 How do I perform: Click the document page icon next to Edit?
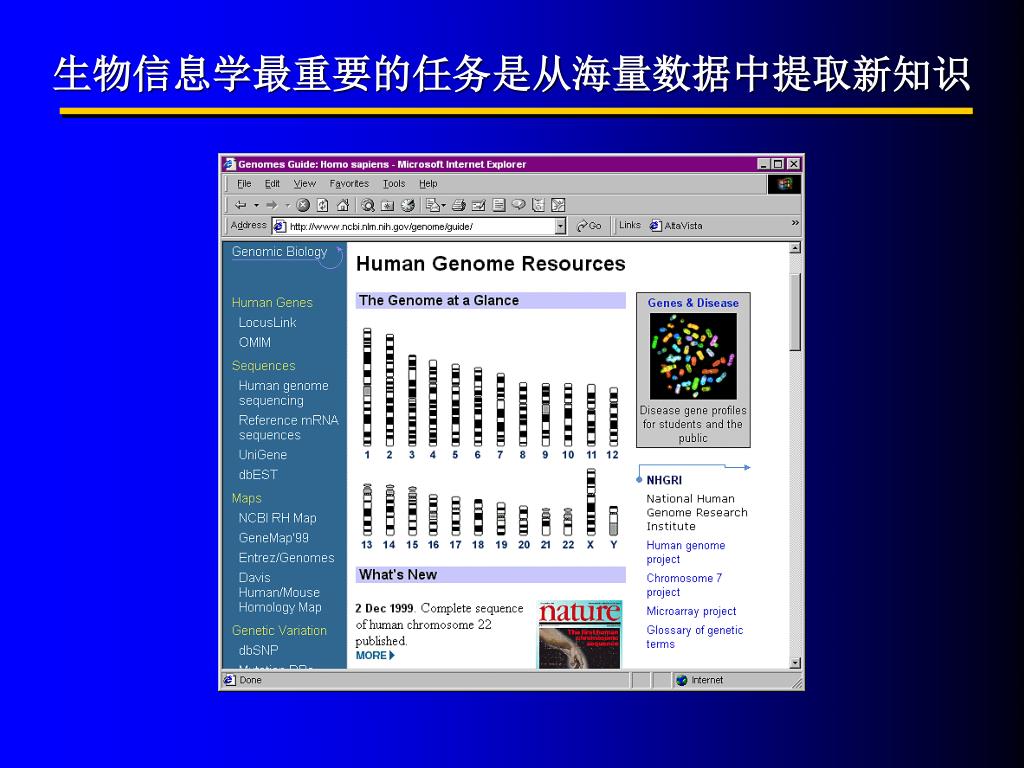point(499,205)
